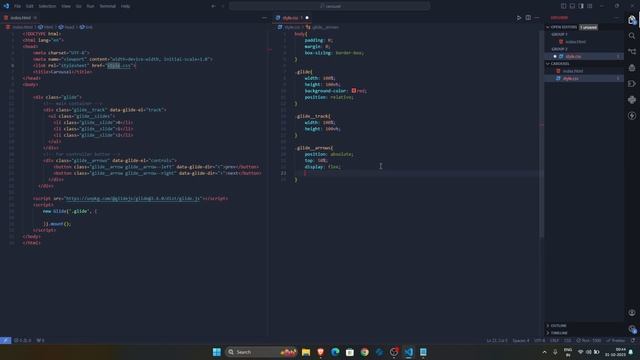Close the index.html tab
Screen dimensions: 640x360
coord(35,18)
